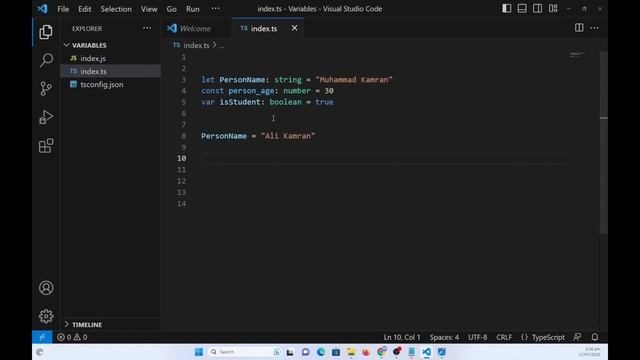Image resolution: width=640 pixels, height=360 pixels.
Task: Open the Windows Start menu
Action: (199, 352)
